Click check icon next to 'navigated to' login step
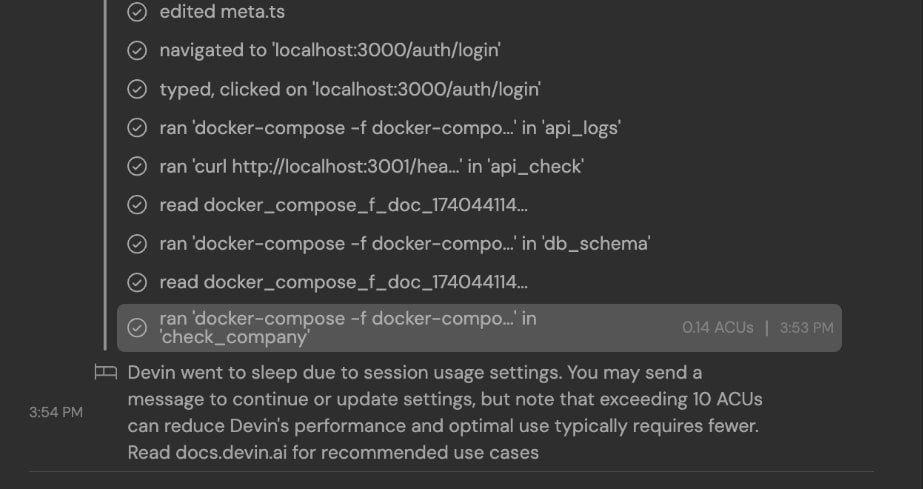This screenshot has width=923, height=489. (138, 51)
